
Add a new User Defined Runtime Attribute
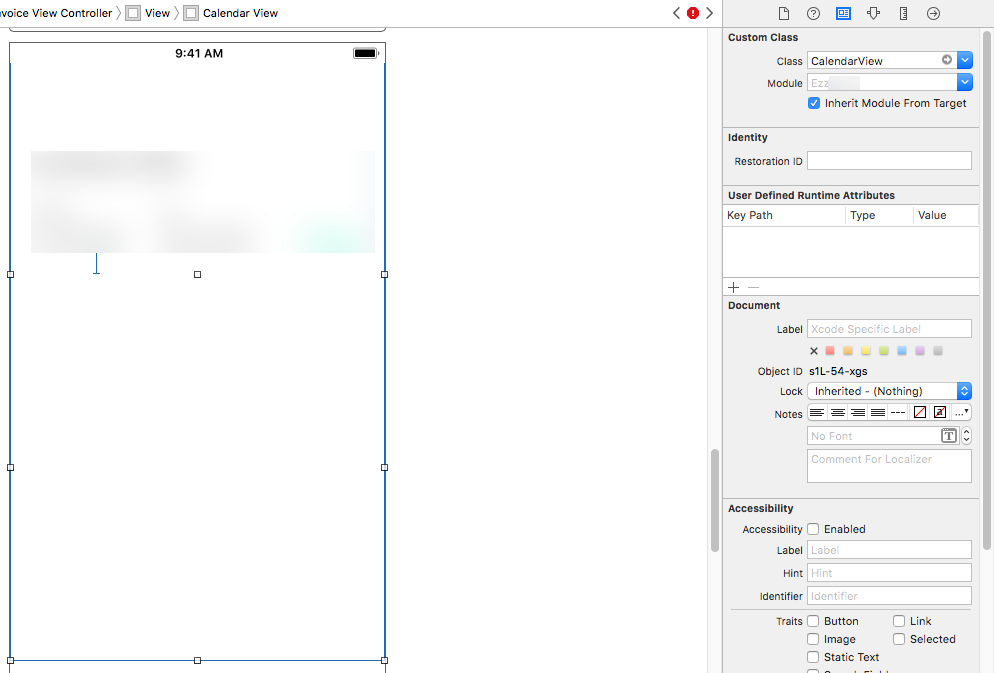point(733,287)
